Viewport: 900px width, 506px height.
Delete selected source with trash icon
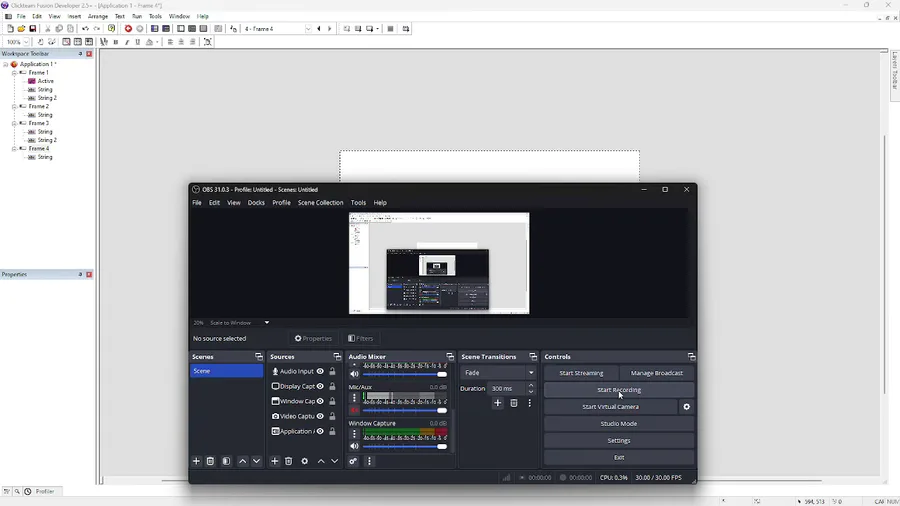pyautogui.click(x=289, y=461)
